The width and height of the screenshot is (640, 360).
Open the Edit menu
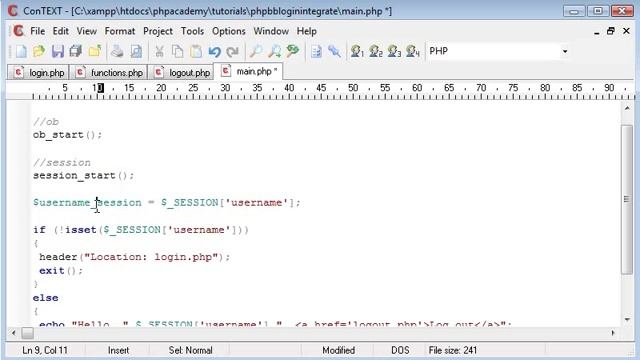point(60,31)
